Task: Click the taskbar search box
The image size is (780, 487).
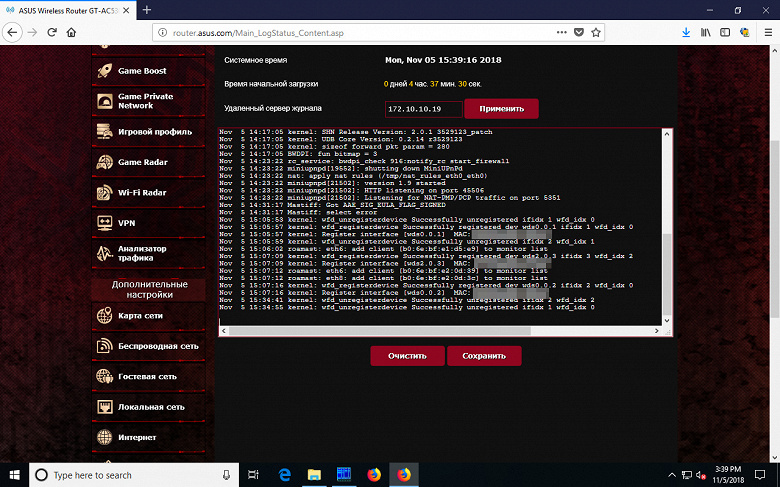Action: click(134, 475)
